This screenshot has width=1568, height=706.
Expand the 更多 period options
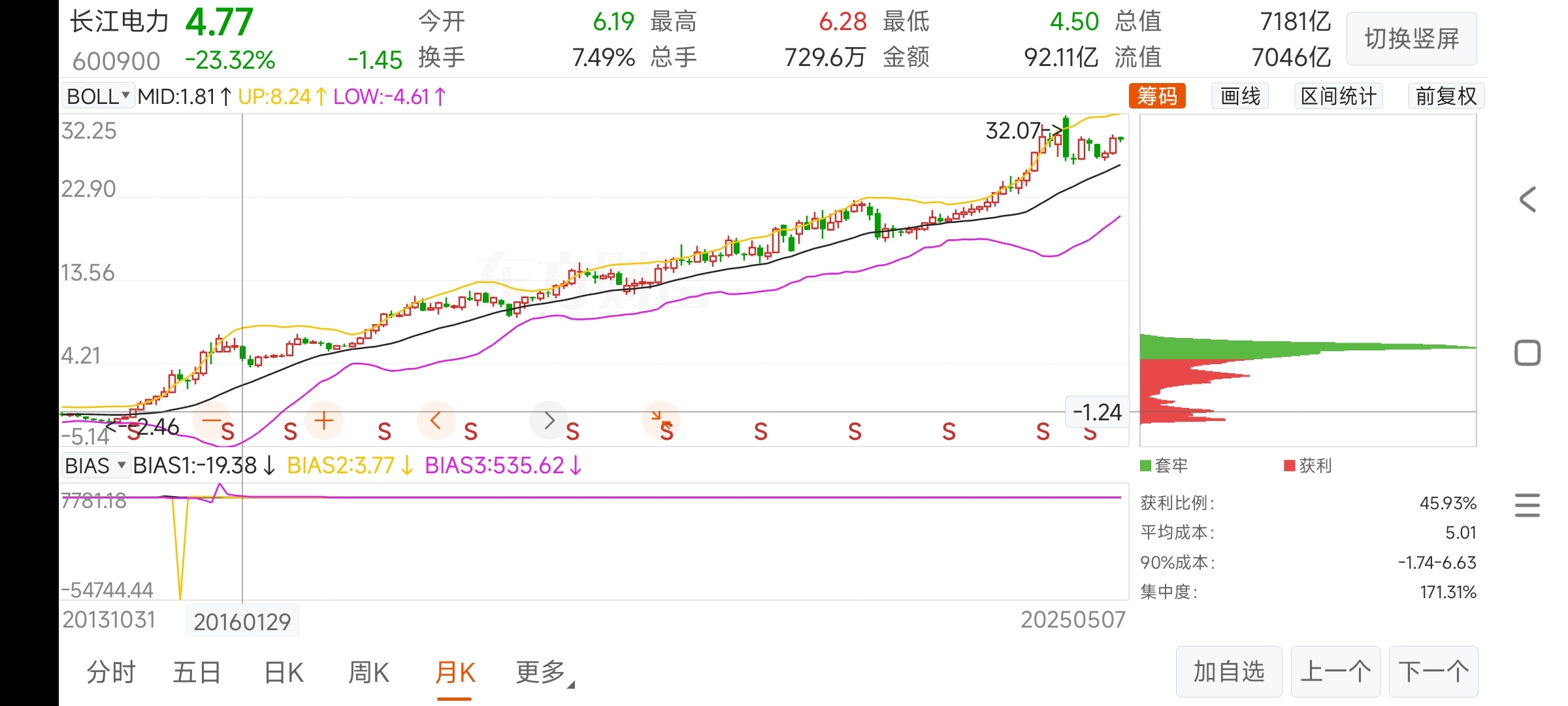(544, 672)
